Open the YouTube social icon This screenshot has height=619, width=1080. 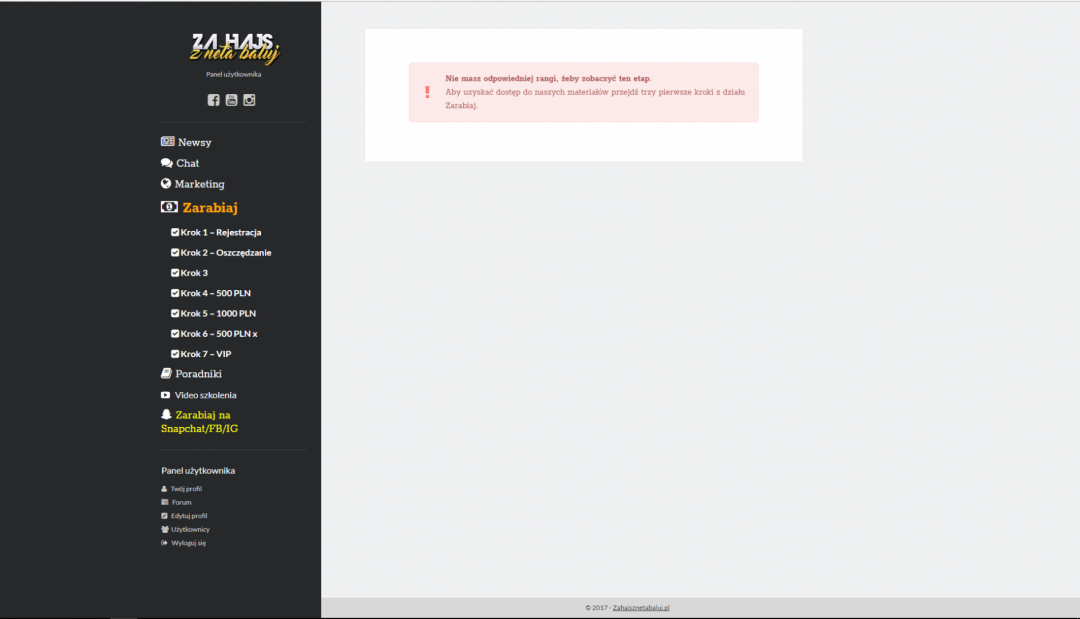coord(231,100)
